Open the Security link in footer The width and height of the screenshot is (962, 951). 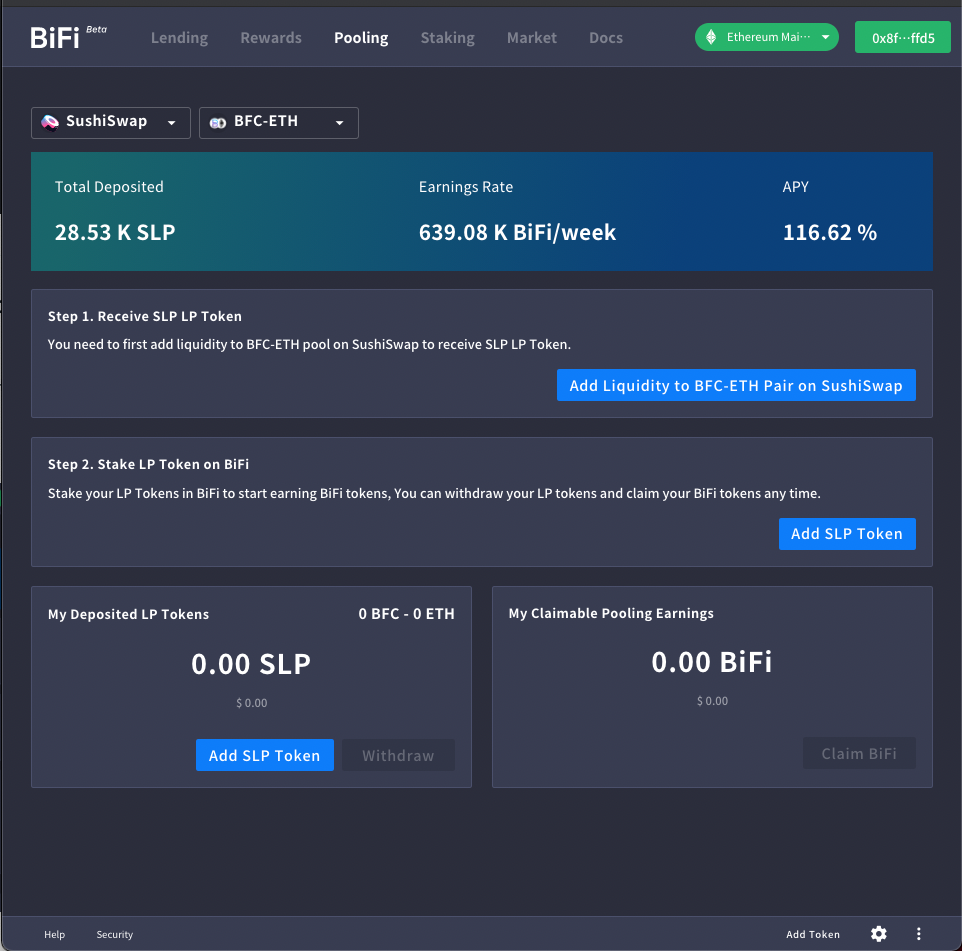(x=115, y=934)
